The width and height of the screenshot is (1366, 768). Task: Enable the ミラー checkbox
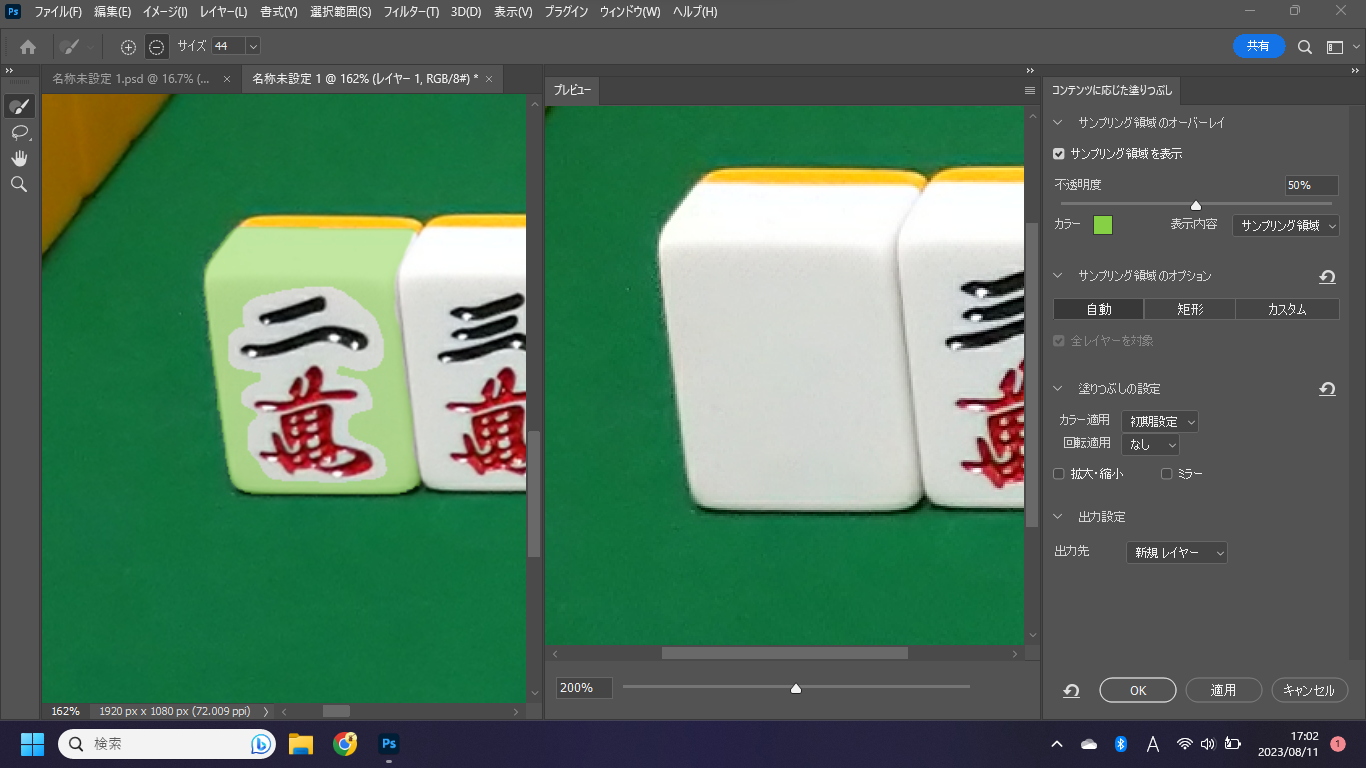(x=1166, y=474)
